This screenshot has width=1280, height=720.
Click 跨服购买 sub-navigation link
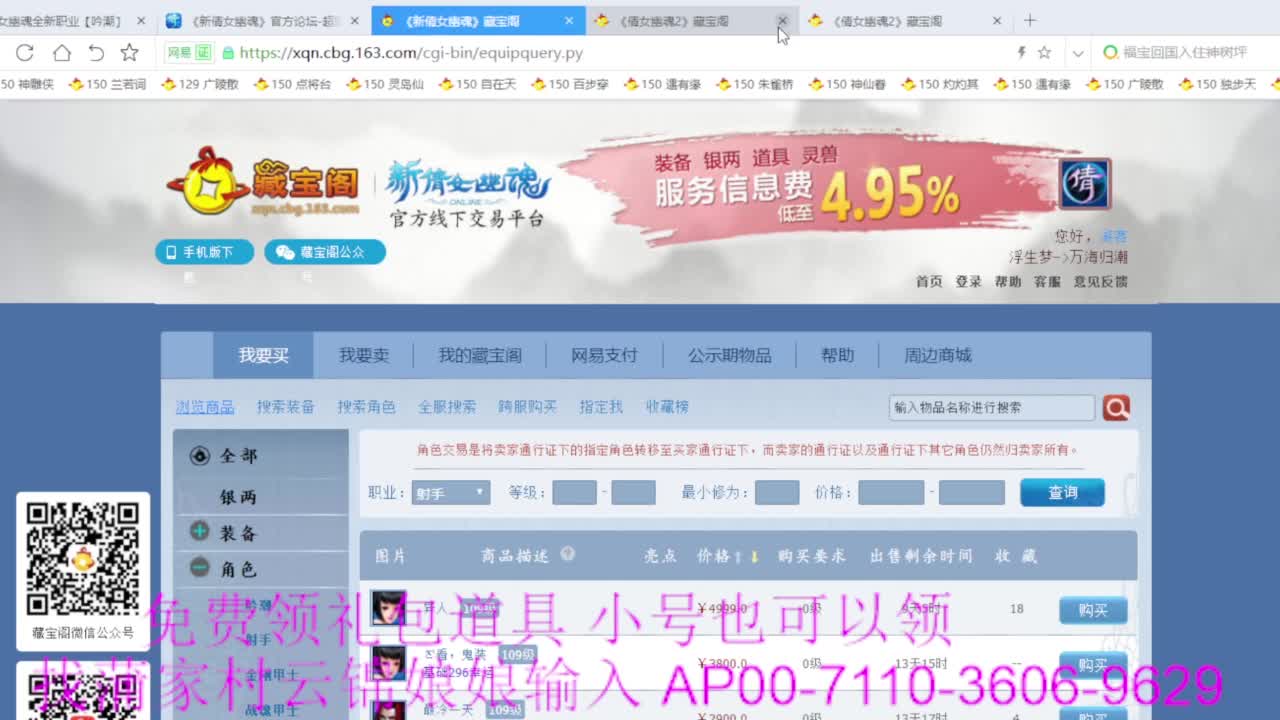click(x=527, y=407)
